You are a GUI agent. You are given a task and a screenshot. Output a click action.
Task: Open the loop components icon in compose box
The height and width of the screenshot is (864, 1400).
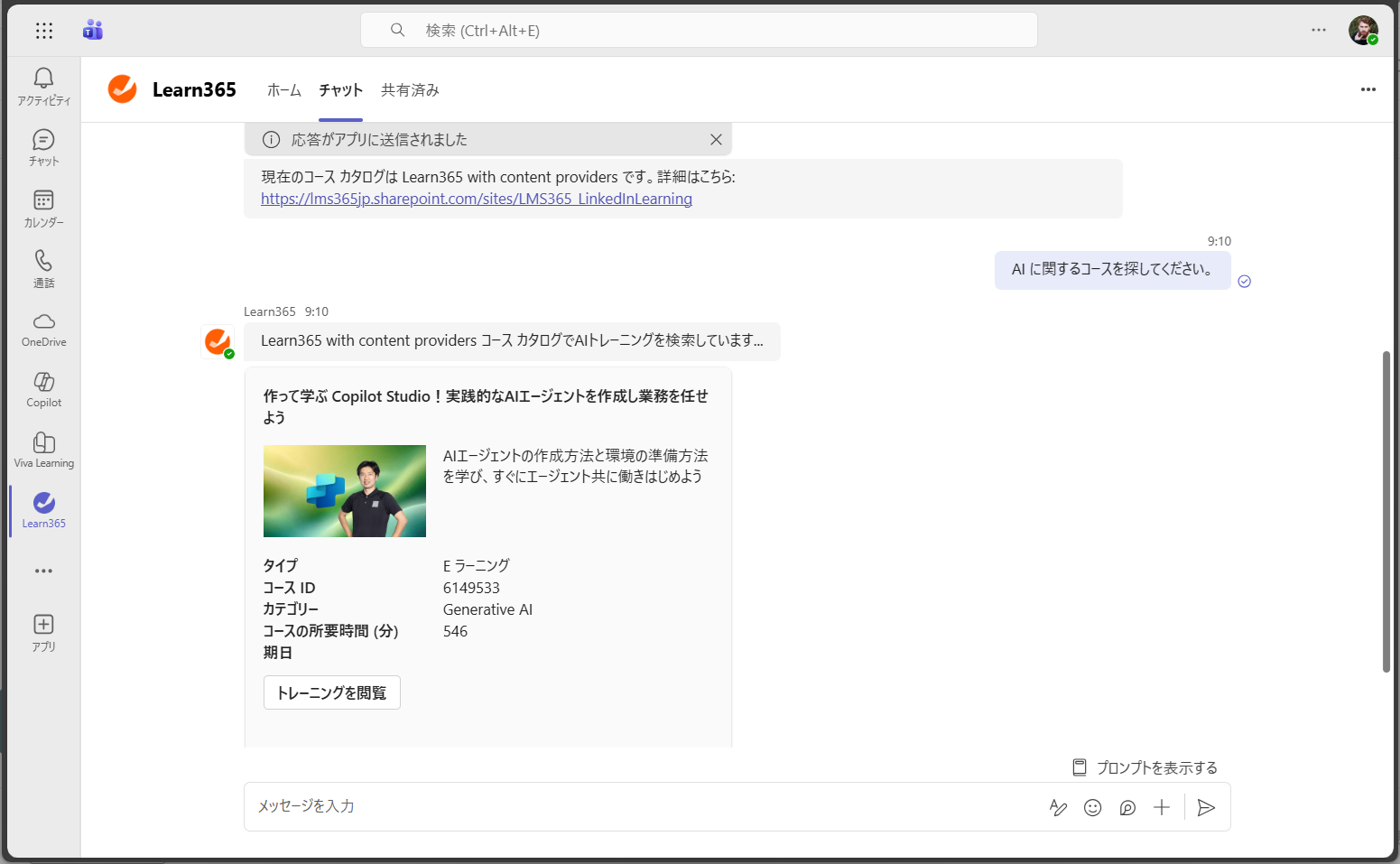(1127, 807)
